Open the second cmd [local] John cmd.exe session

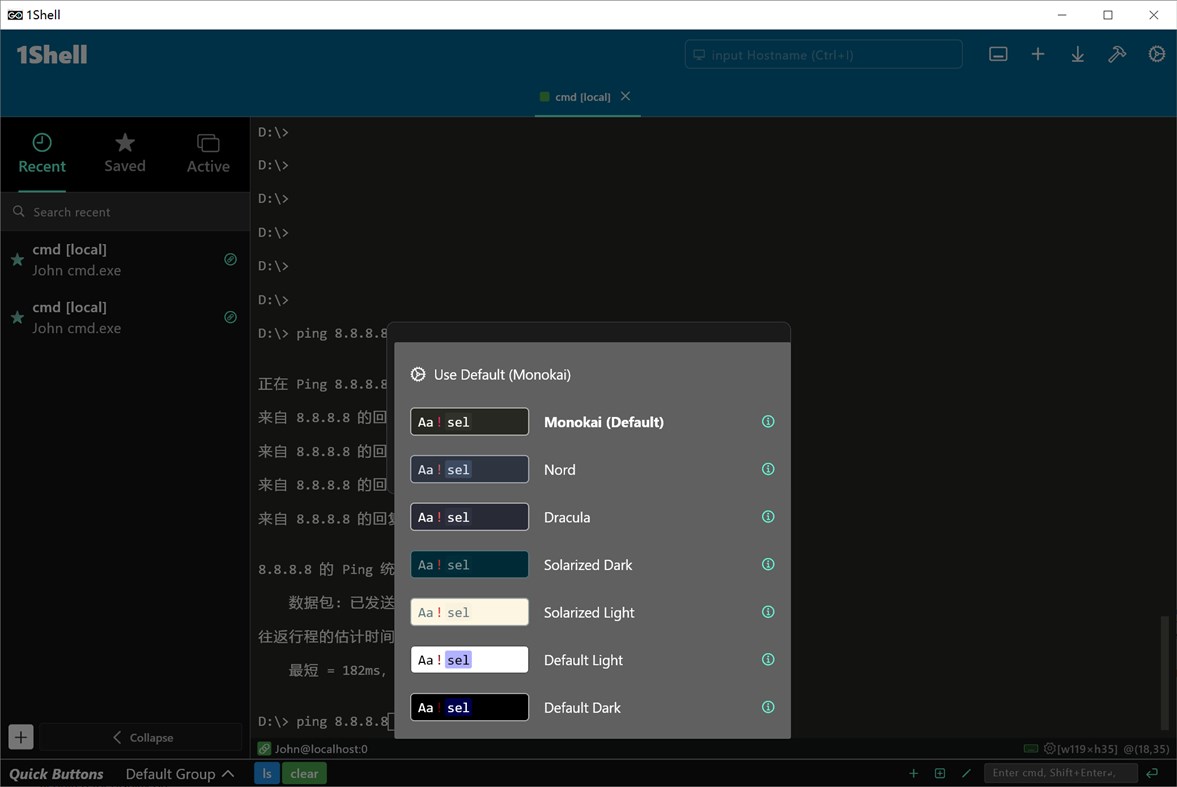pos(125,318)
